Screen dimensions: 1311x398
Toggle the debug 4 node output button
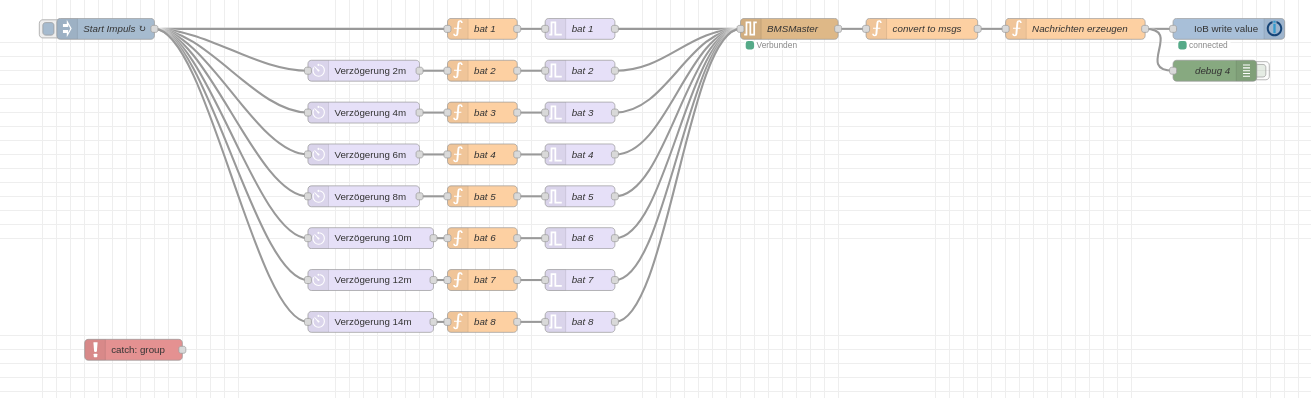coord(1261,71)
